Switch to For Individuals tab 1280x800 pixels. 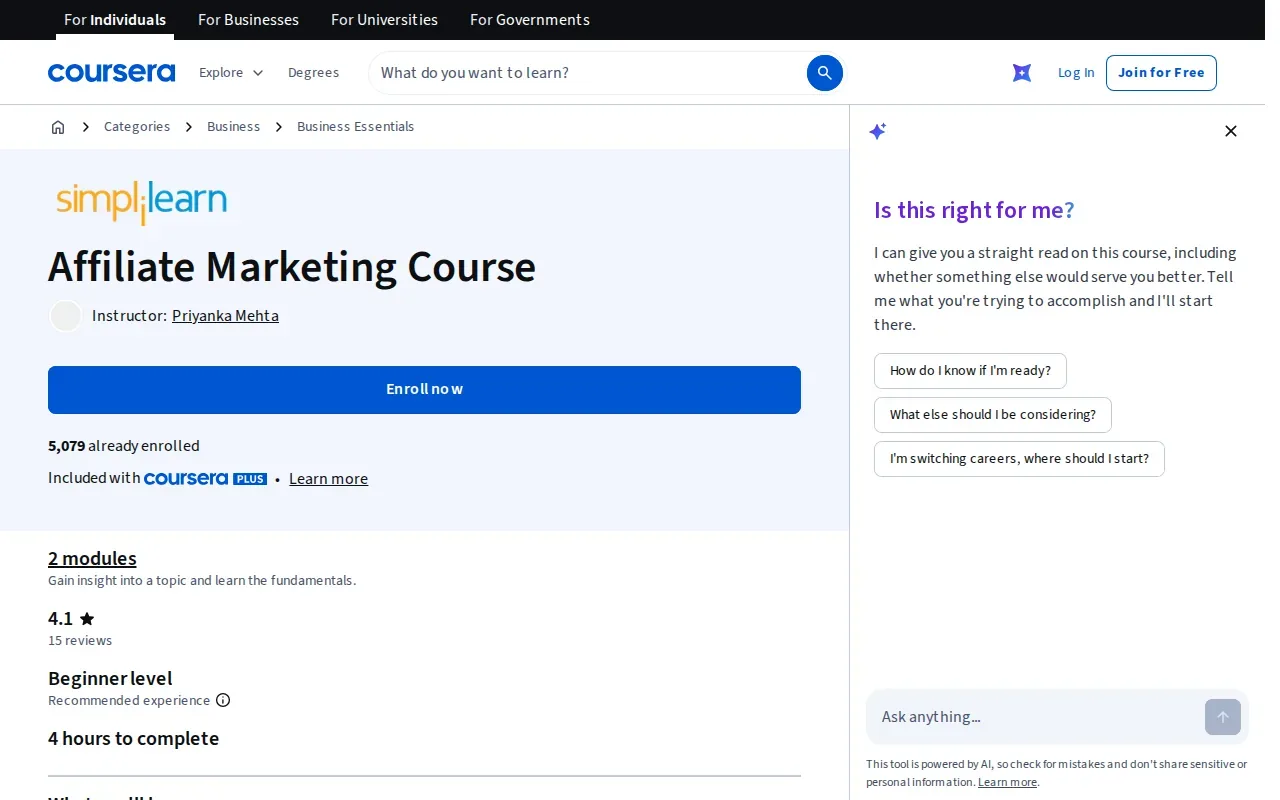pos(115,20)
